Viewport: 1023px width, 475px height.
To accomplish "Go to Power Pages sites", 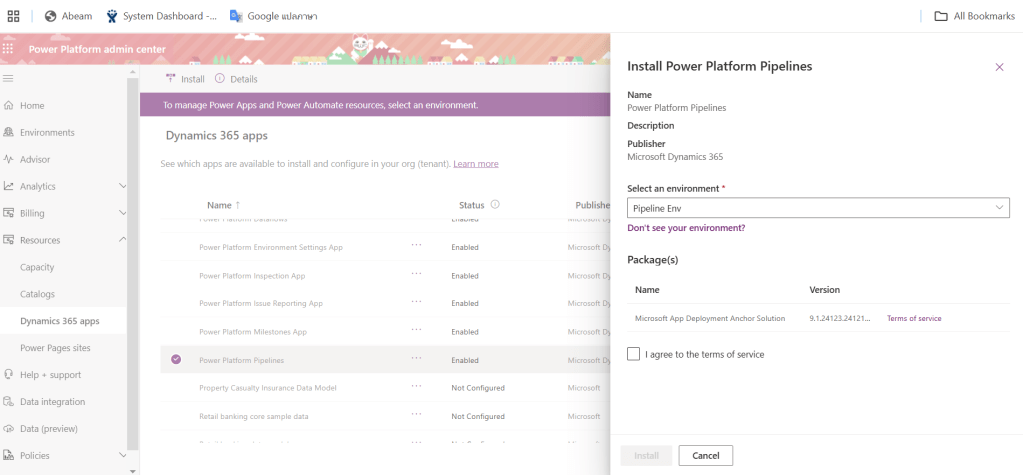I will point(55,348).
